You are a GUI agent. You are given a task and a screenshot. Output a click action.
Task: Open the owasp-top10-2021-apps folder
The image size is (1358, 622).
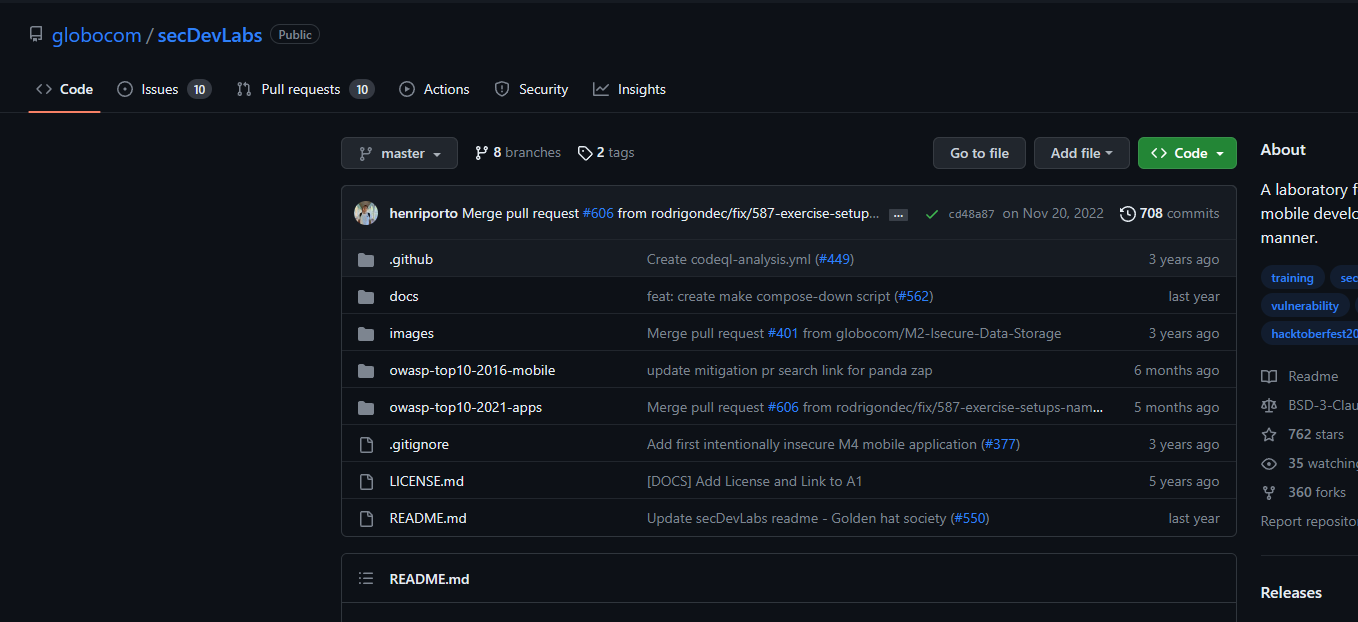point(466,407)
